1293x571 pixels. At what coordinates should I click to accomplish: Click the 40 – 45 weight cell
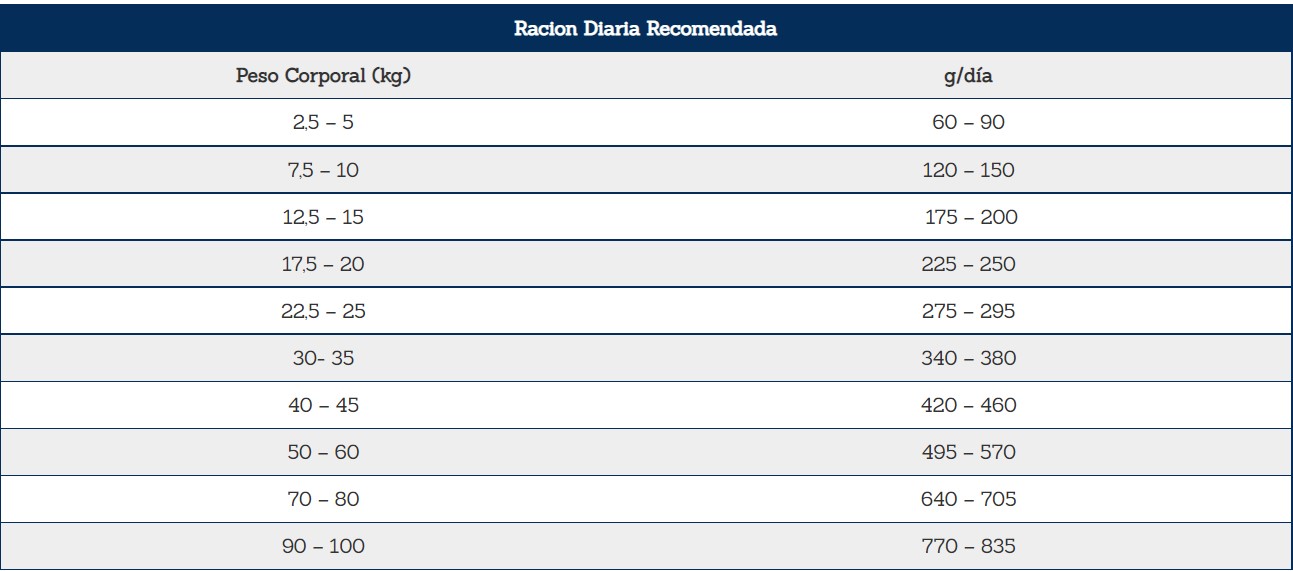[x=325, y=405]
